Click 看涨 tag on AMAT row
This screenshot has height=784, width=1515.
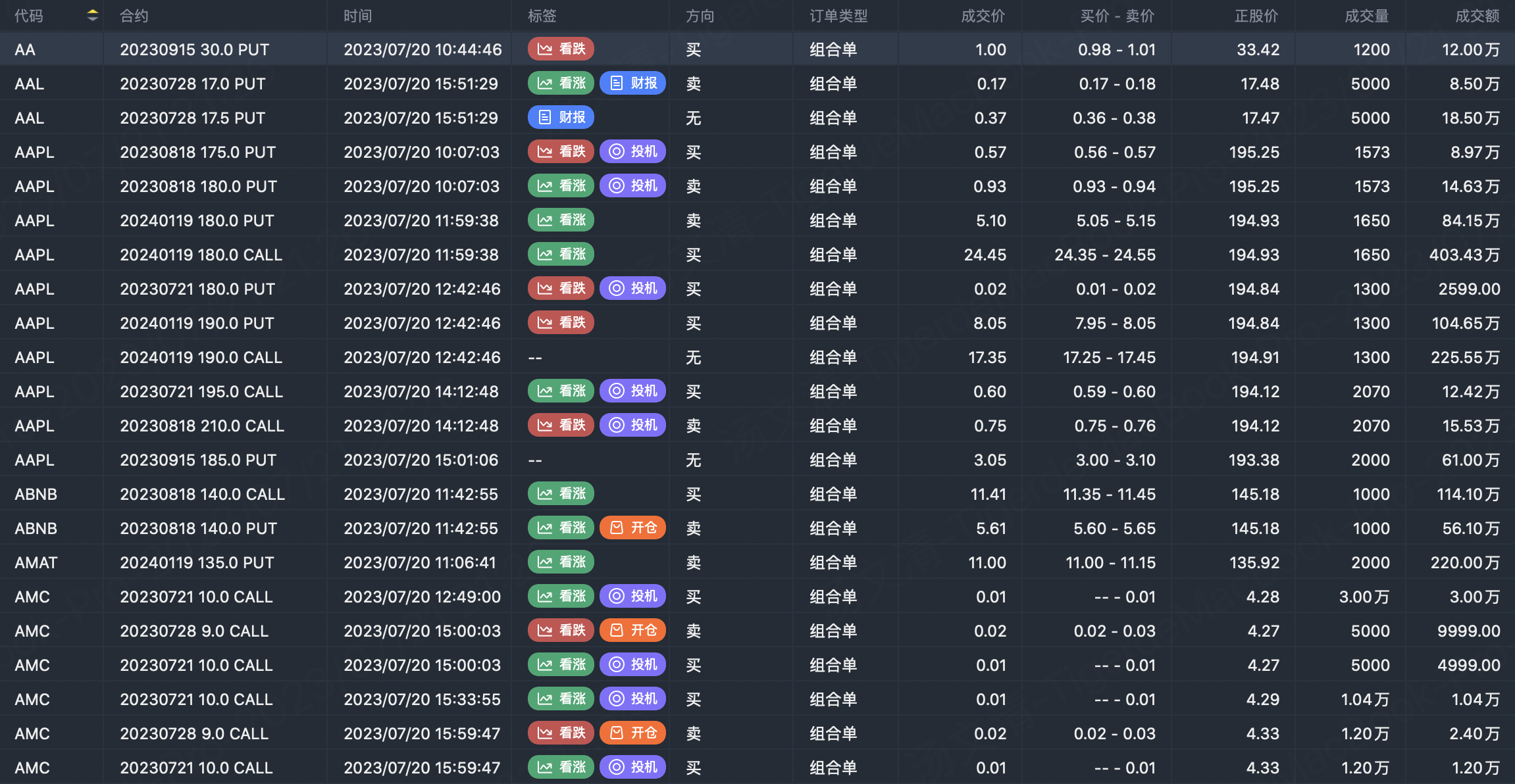point(561,562)
